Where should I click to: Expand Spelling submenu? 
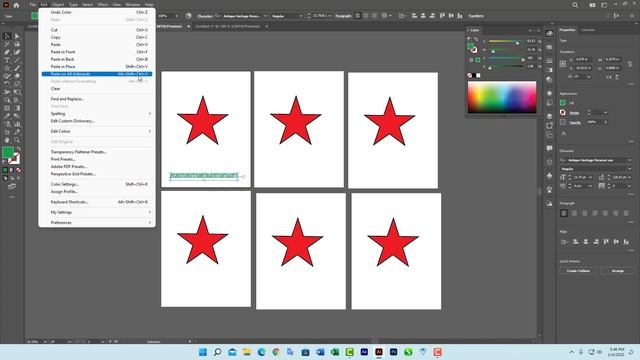97,113
